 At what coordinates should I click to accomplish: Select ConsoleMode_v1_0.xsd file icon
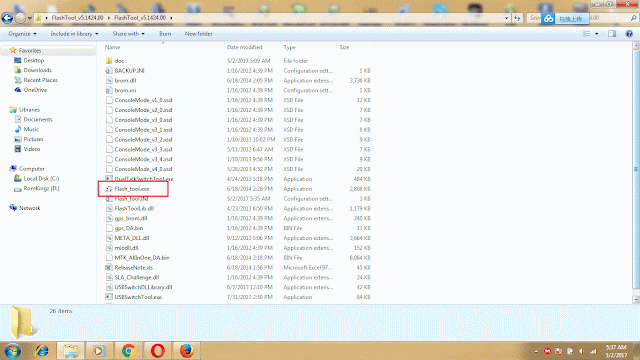point(109,100)
